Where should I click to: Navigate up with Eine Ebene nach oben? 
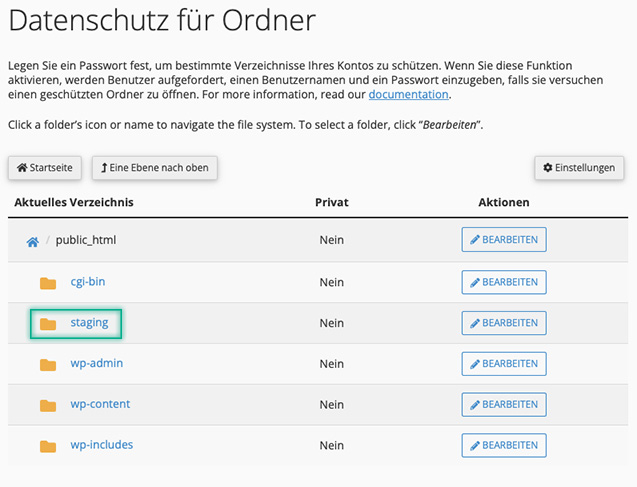pos(155,168)
